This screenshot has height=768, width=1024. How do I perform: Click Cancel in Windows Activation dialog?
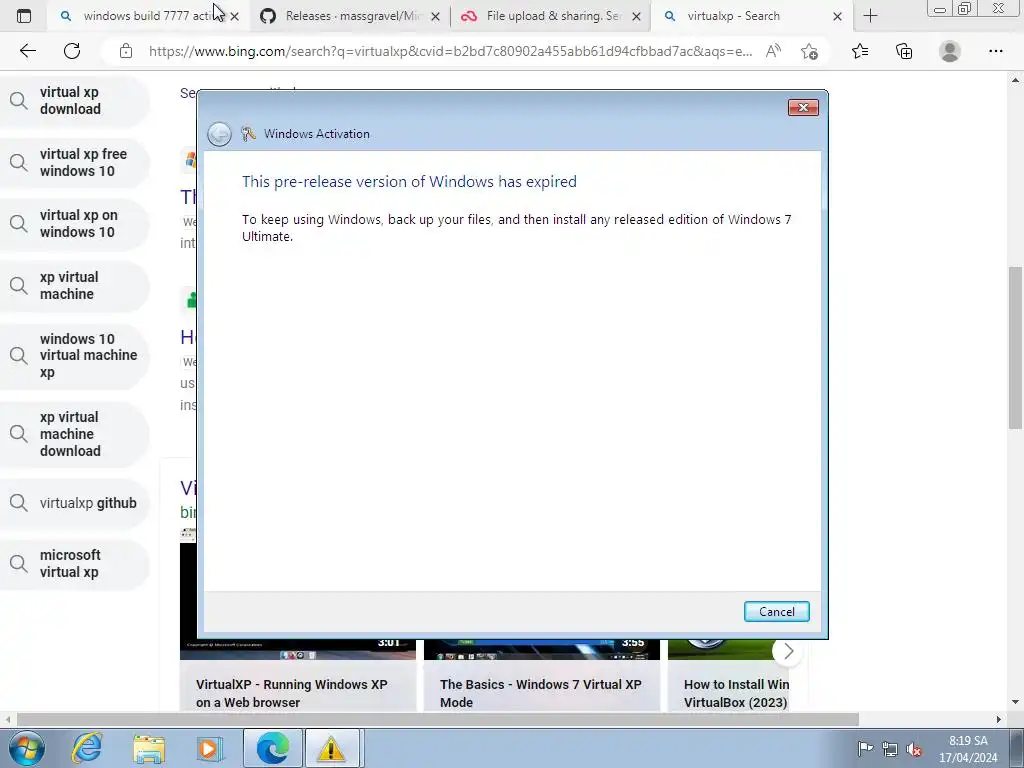(776, 611)
